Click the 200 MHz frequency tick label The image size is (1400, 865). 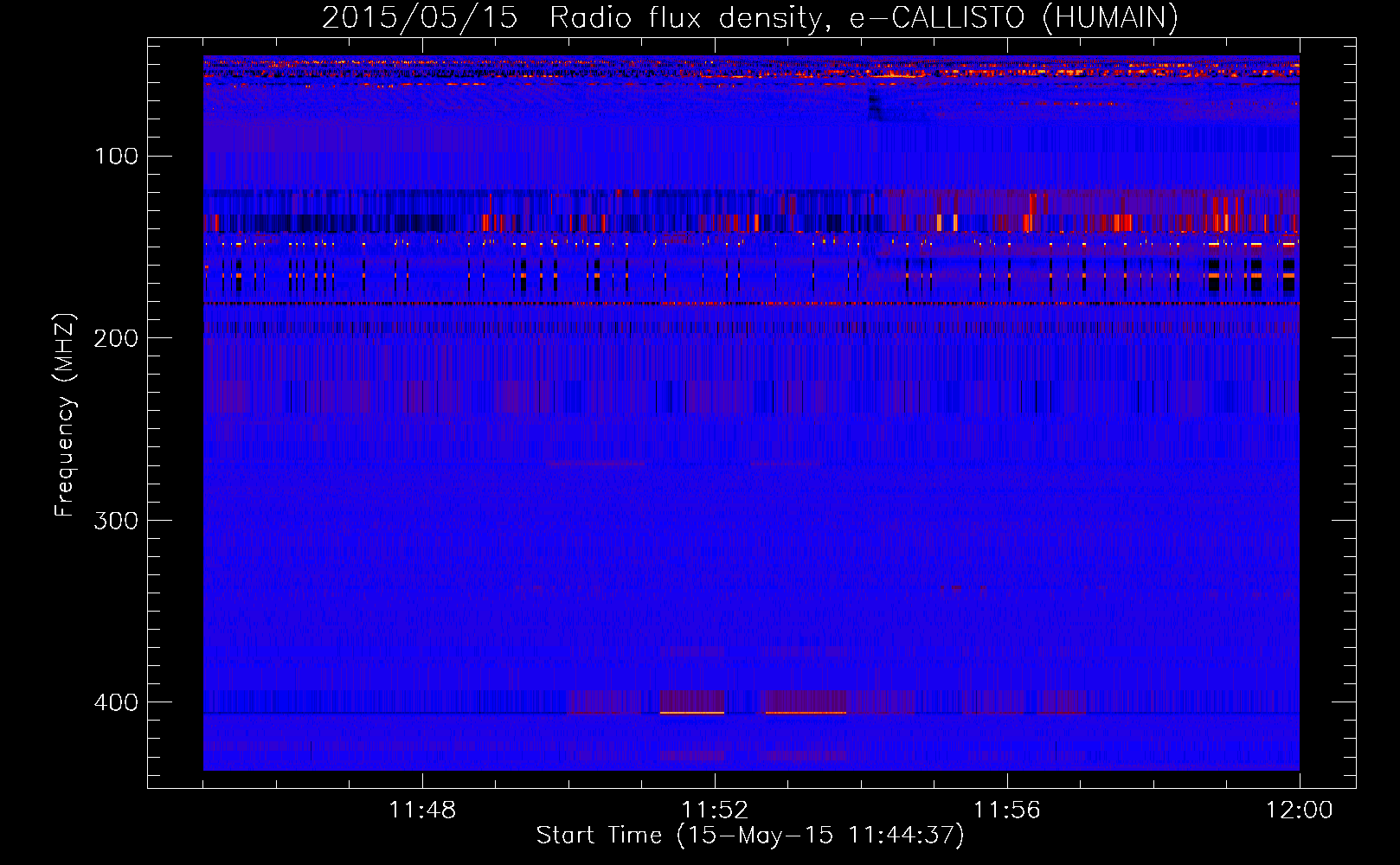(x=117, y=337)
